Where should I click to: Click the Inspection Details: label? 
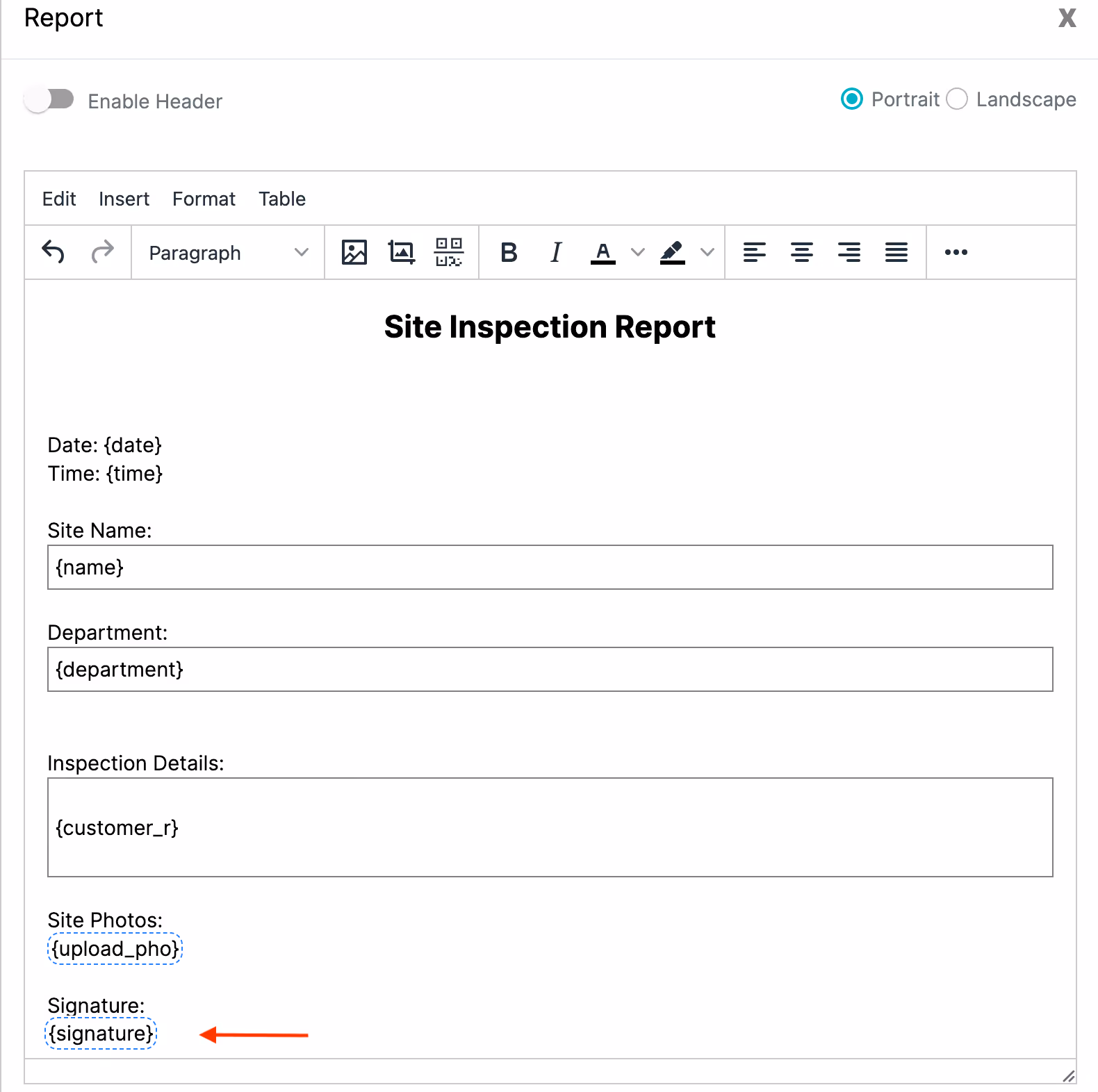[136, 763]
